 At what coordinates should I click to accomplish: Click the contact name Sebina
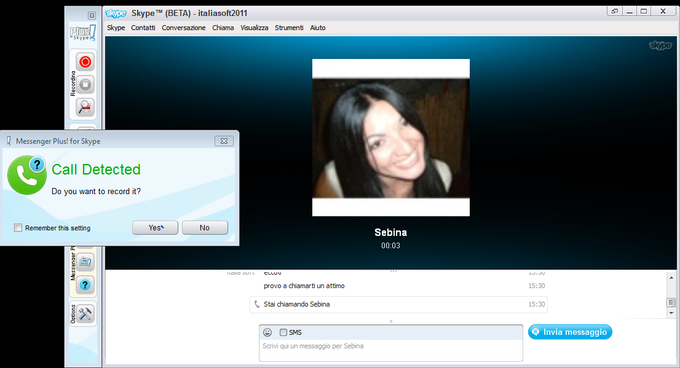(x=391, y=232)
